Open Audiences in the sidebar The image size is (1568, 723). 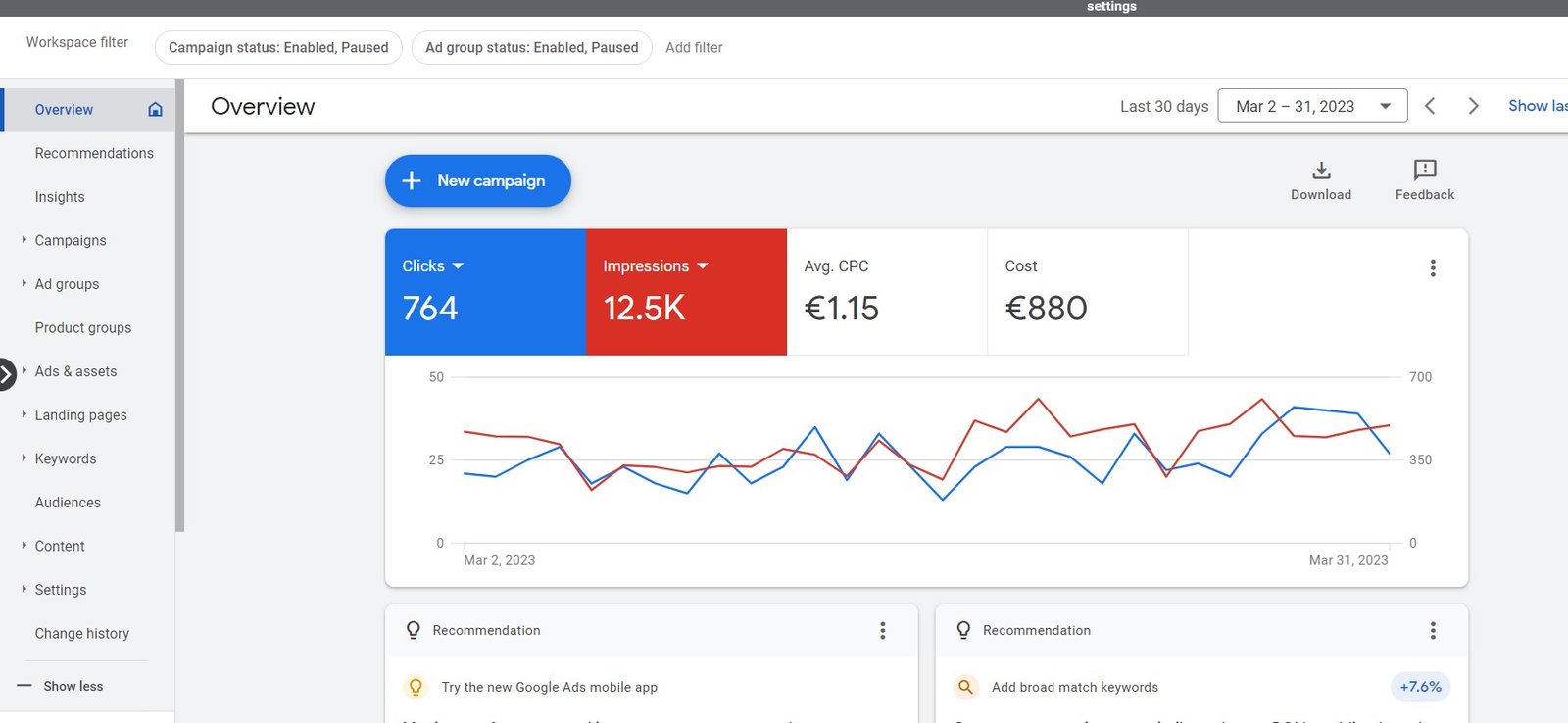click(68, 503)
